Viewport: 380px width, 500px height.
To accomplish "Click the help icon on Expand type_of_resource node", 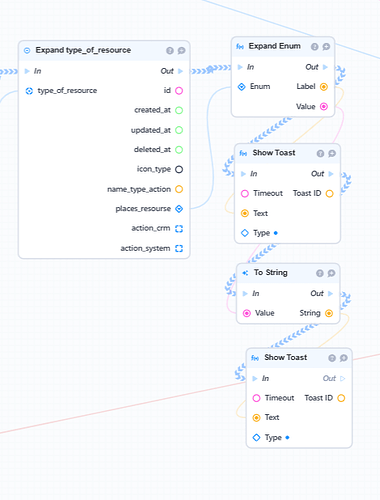I will coord(170,51).
